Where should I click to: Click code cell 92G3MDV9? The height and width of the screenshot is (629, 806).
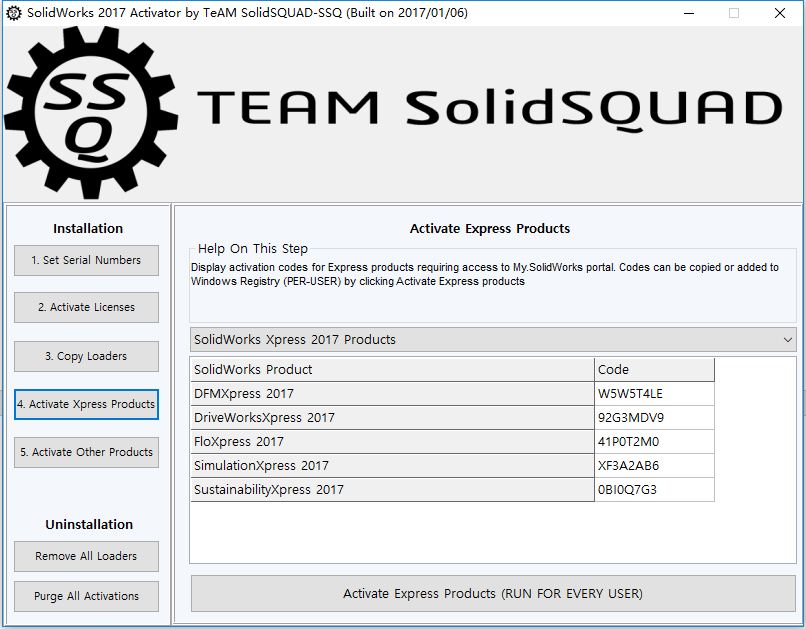pyautogui.click(x=654, y=418)
